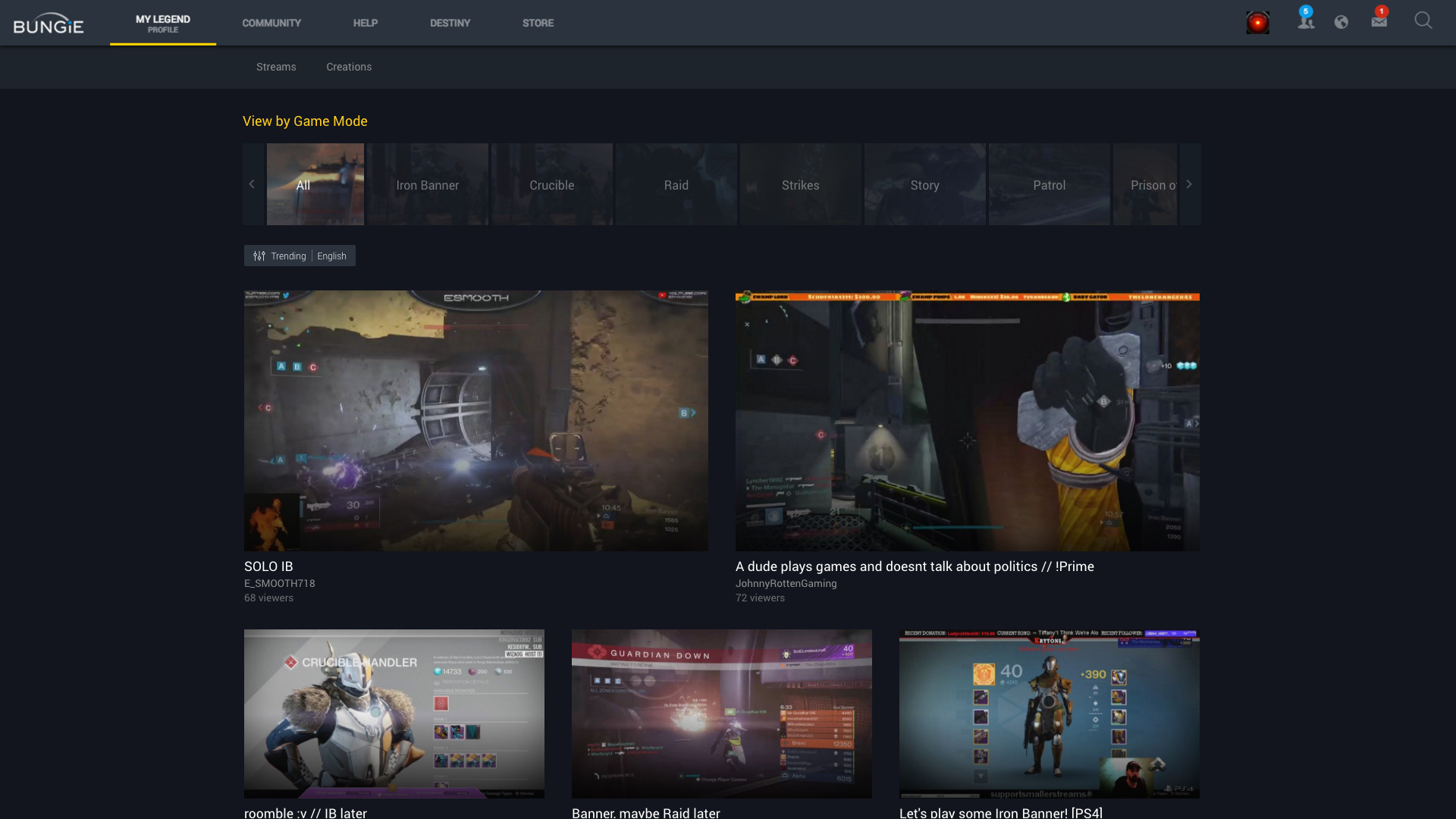Select the Iron Banner game mode
This screenshot has height=819, width=1456.
coord(428,184)
